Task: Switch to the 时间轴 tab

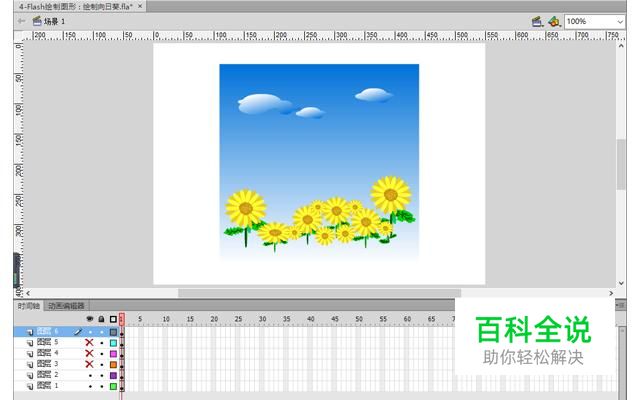Action: pyautogui.click(x=29, y=306)
